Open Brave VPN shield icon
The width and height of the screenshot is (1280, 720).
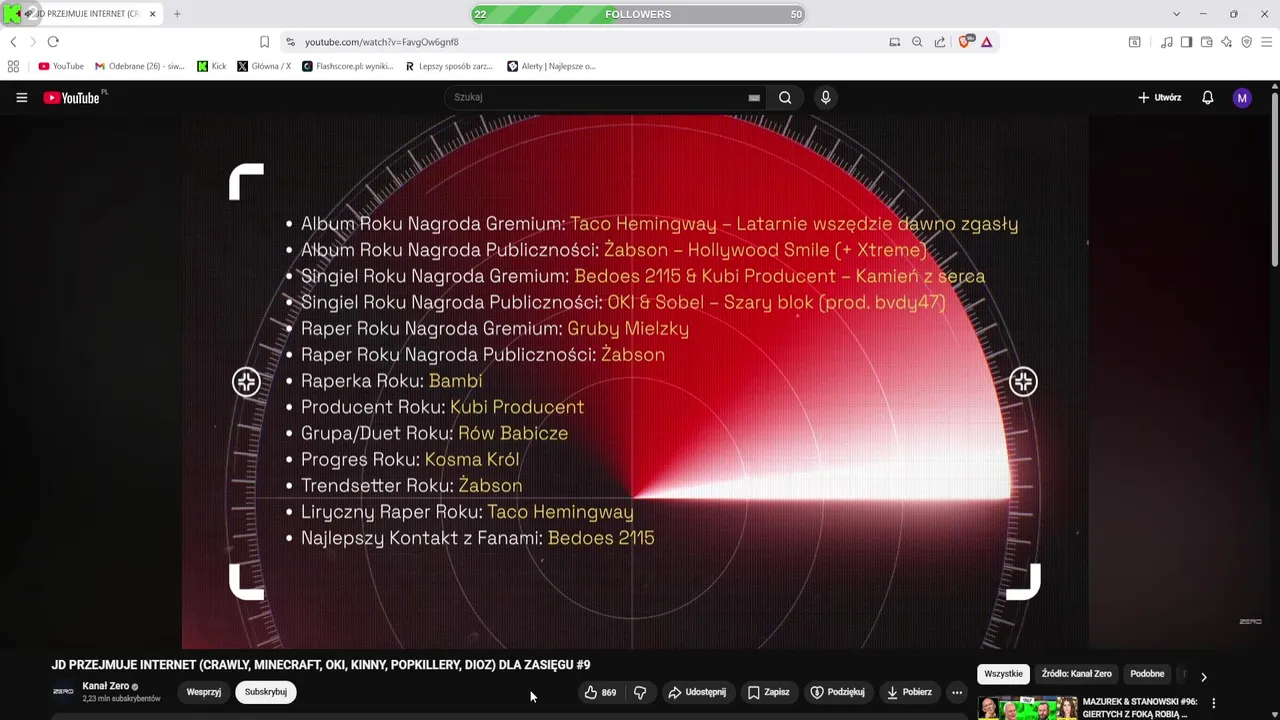coord(1246,42)
